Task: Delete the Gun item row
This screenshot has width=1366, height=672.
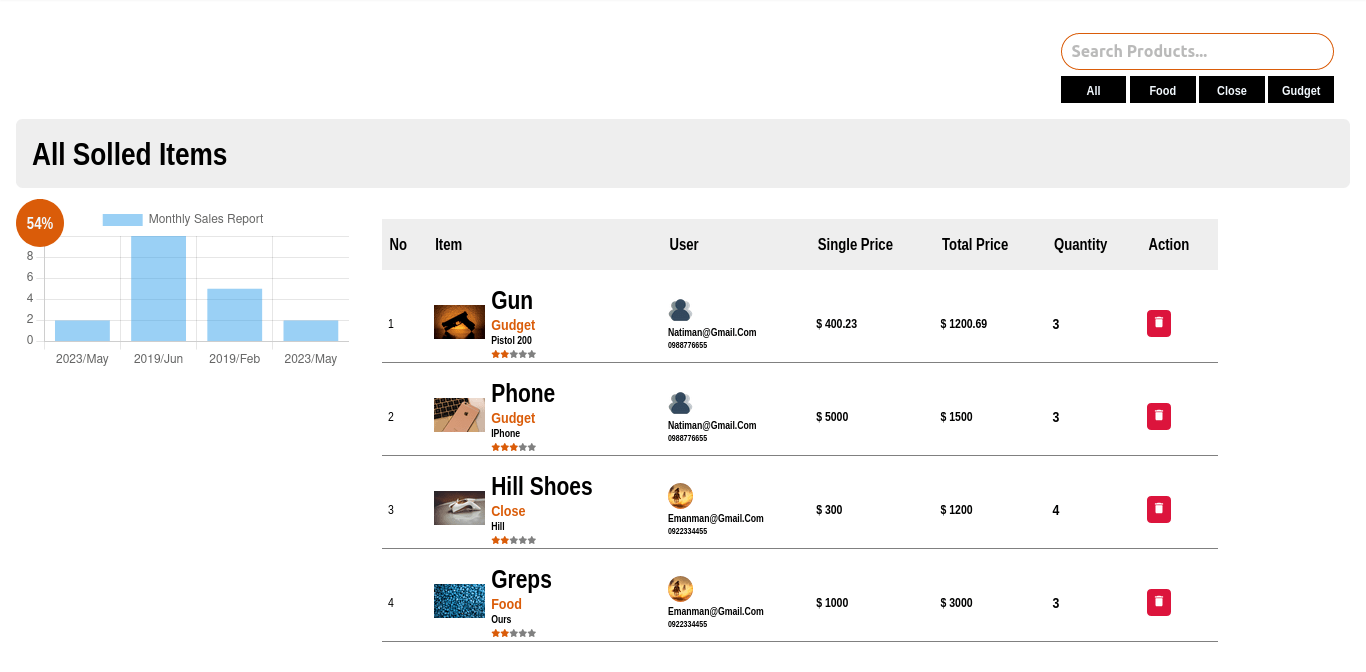Action: (x=1158, y=323)
